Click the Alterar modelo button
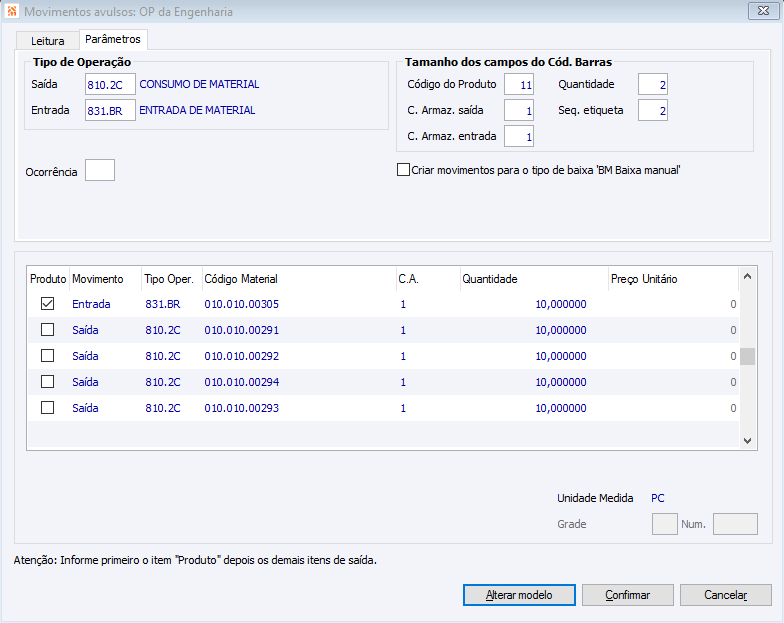Screen dimensions: 784x623 pos(519,595)
